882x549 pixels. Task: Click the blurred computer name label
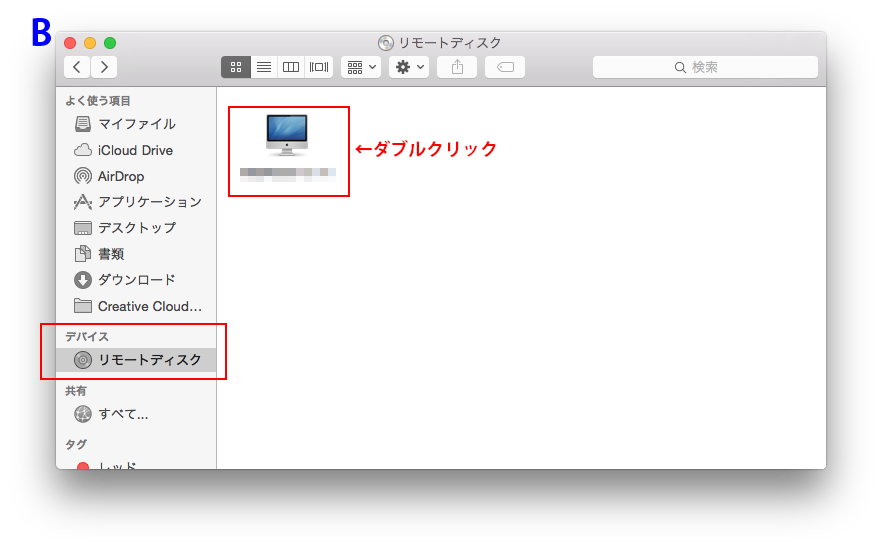(287, 174)
